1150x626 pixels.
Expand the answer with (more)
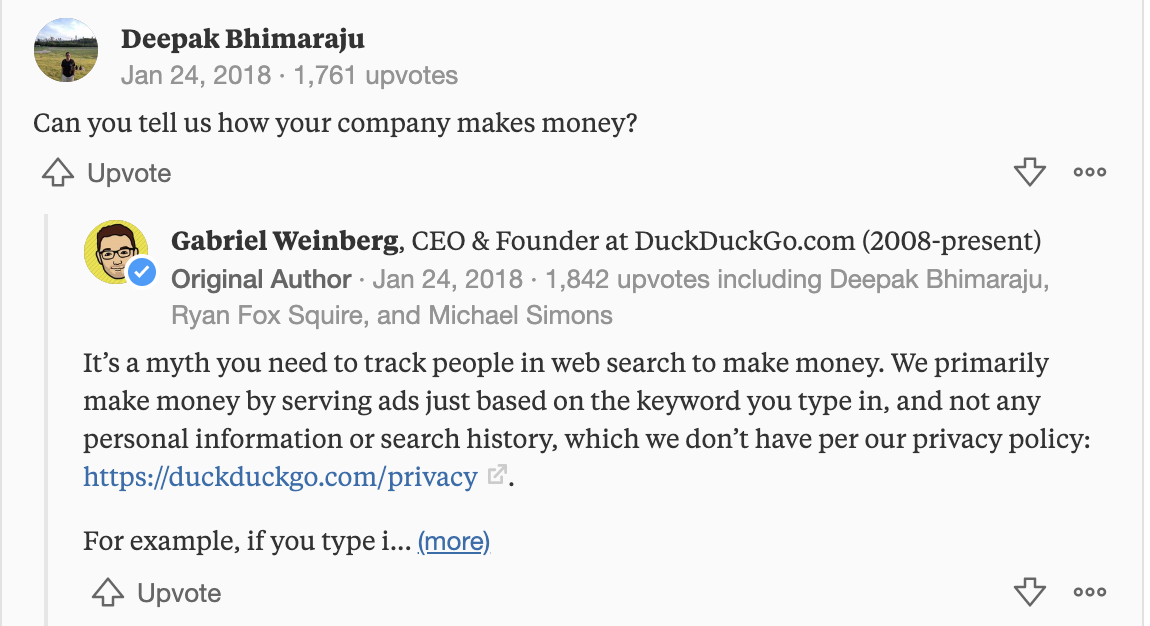tap(453, 542)
